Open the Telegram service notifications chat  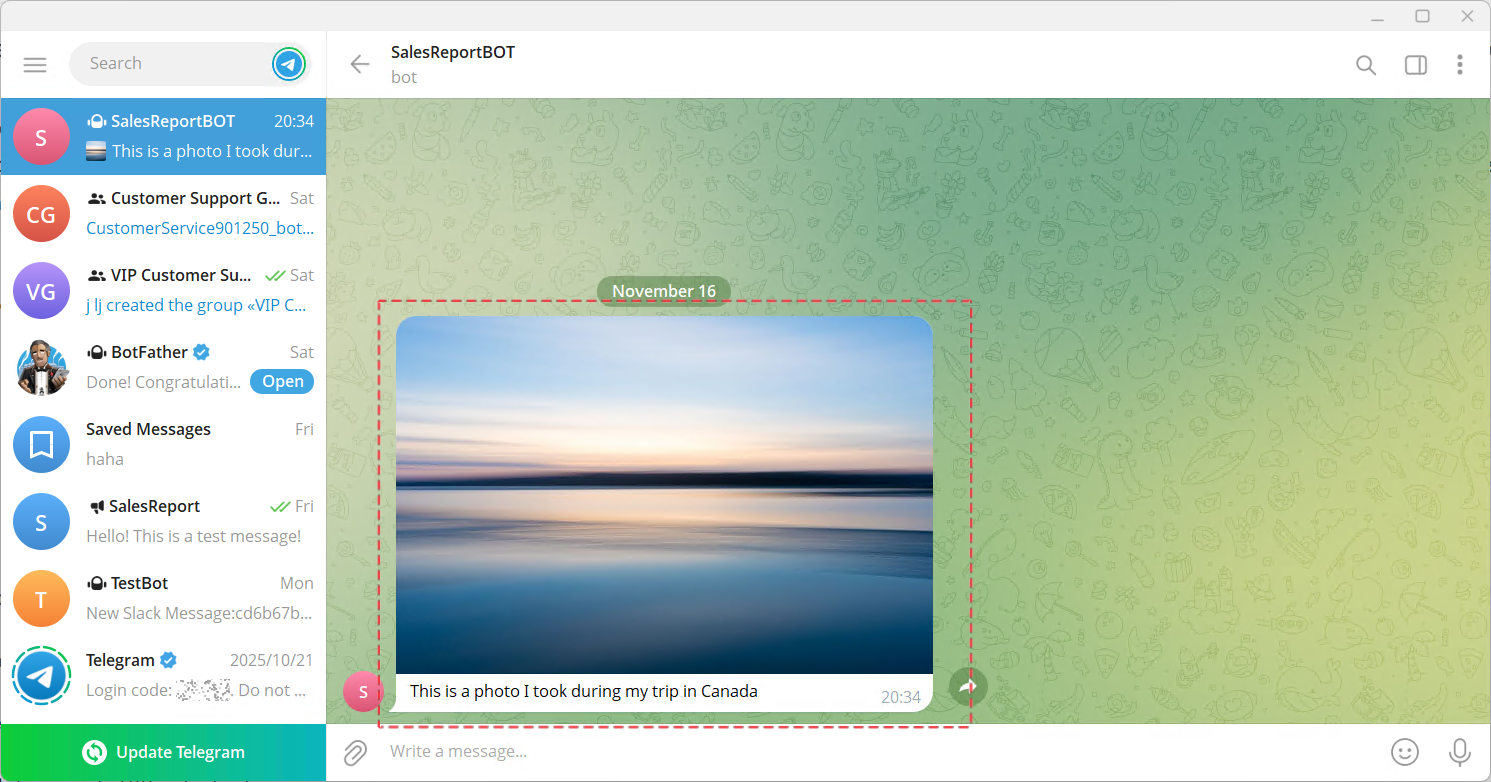pos(163,675)
